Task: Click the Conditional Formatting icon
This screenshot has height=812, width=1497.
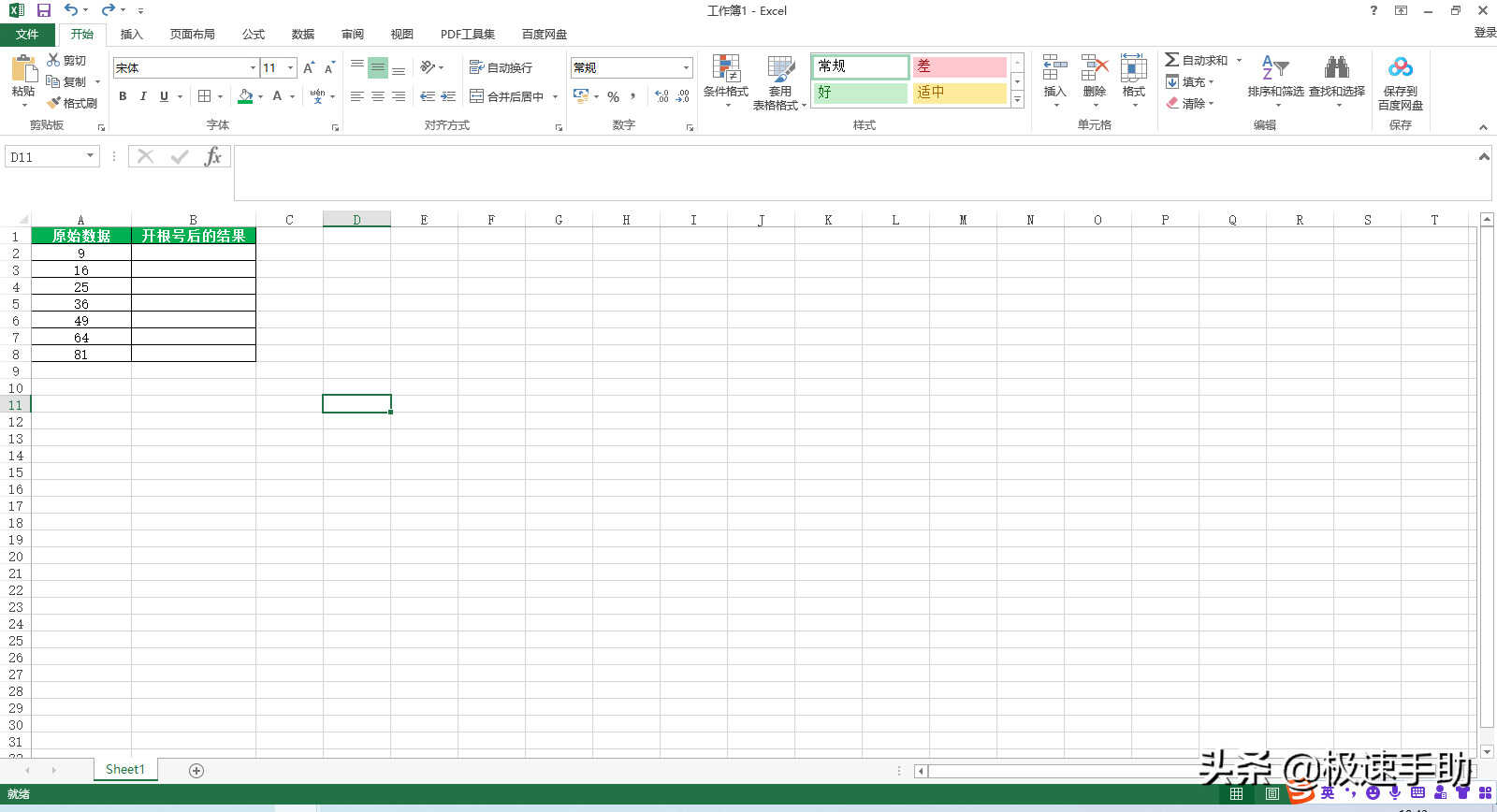Action: coord(726,68)
